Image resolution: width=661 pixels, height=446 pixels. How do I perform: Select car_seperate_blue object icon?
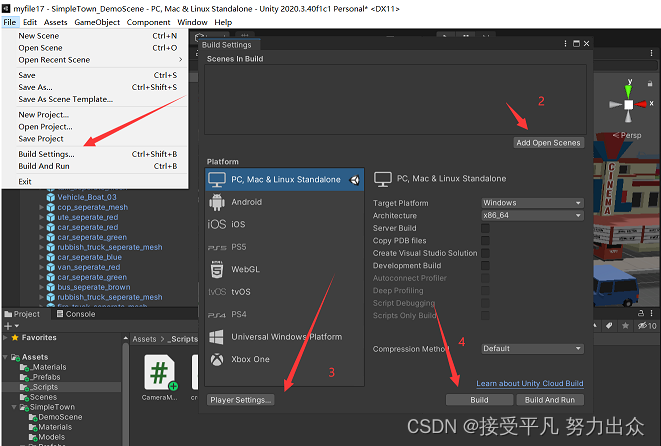(x=51, y=257)
